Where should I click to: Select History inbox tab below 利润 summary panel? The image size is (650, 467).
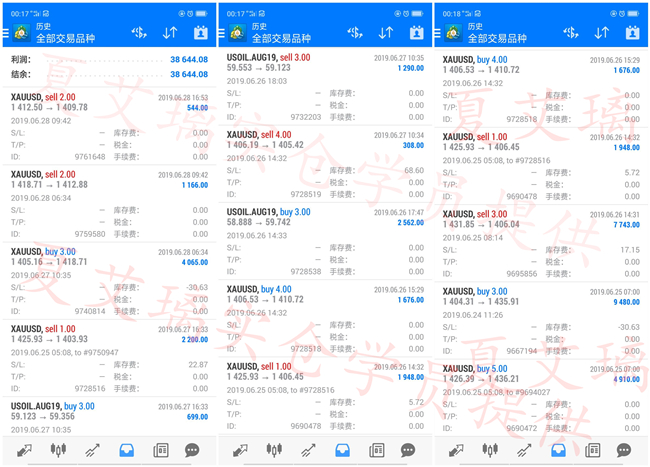[x=127, y=450]
